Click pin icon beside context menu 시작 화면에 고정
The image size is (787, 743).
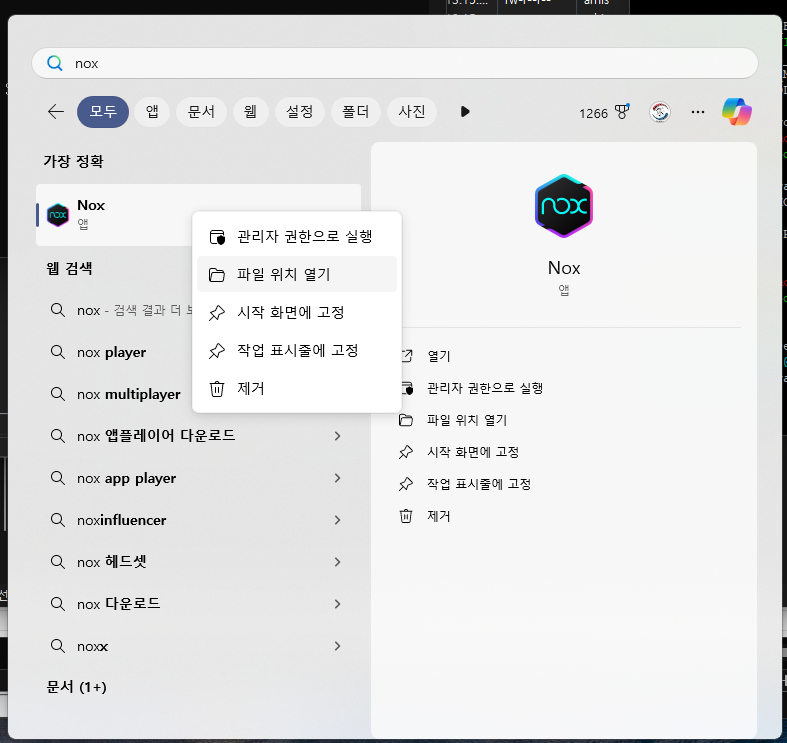(217, 313)
